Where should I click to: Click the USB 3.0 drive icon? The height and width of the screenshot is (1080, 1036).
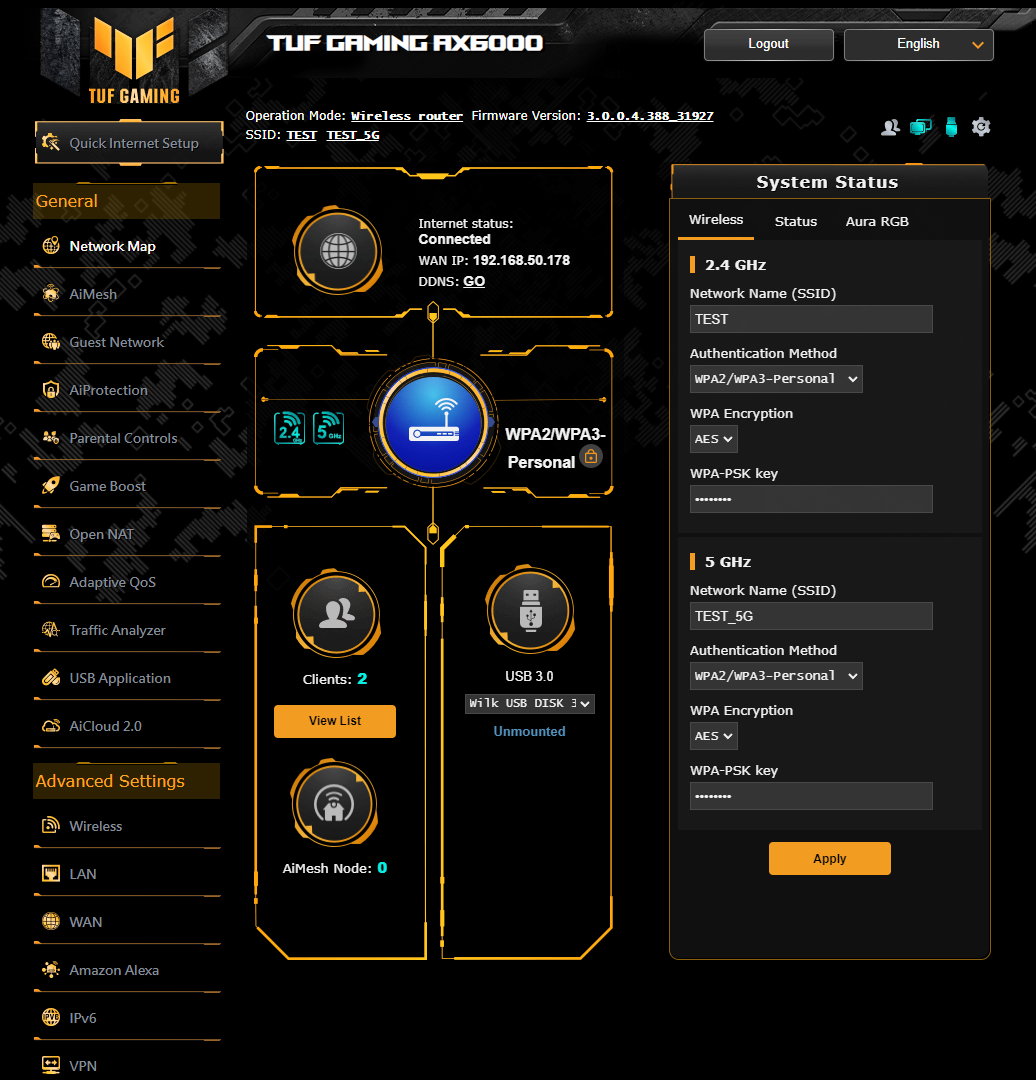(530, 610)
